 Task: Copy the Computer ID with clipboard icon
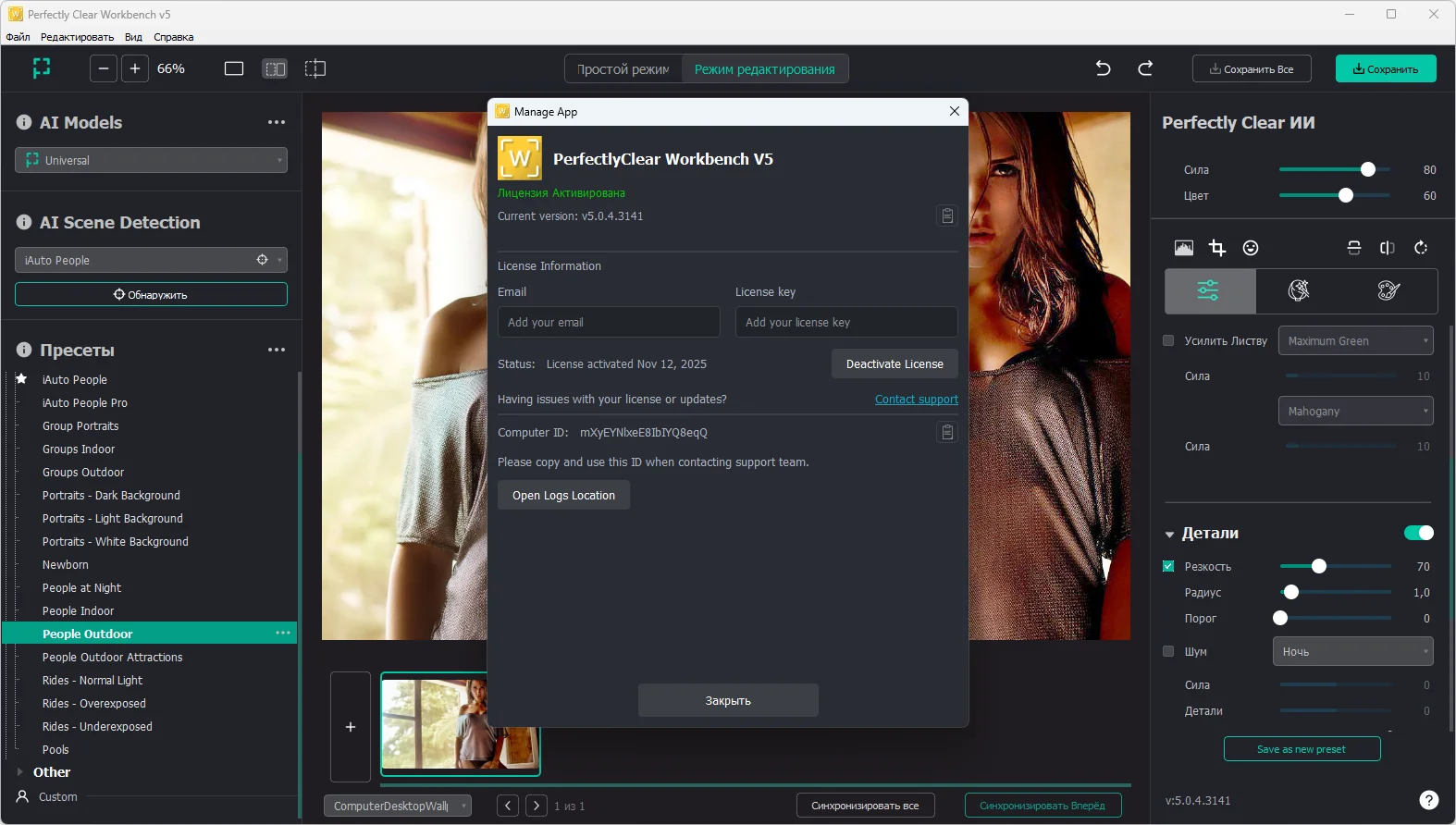(x=947, y=433)
